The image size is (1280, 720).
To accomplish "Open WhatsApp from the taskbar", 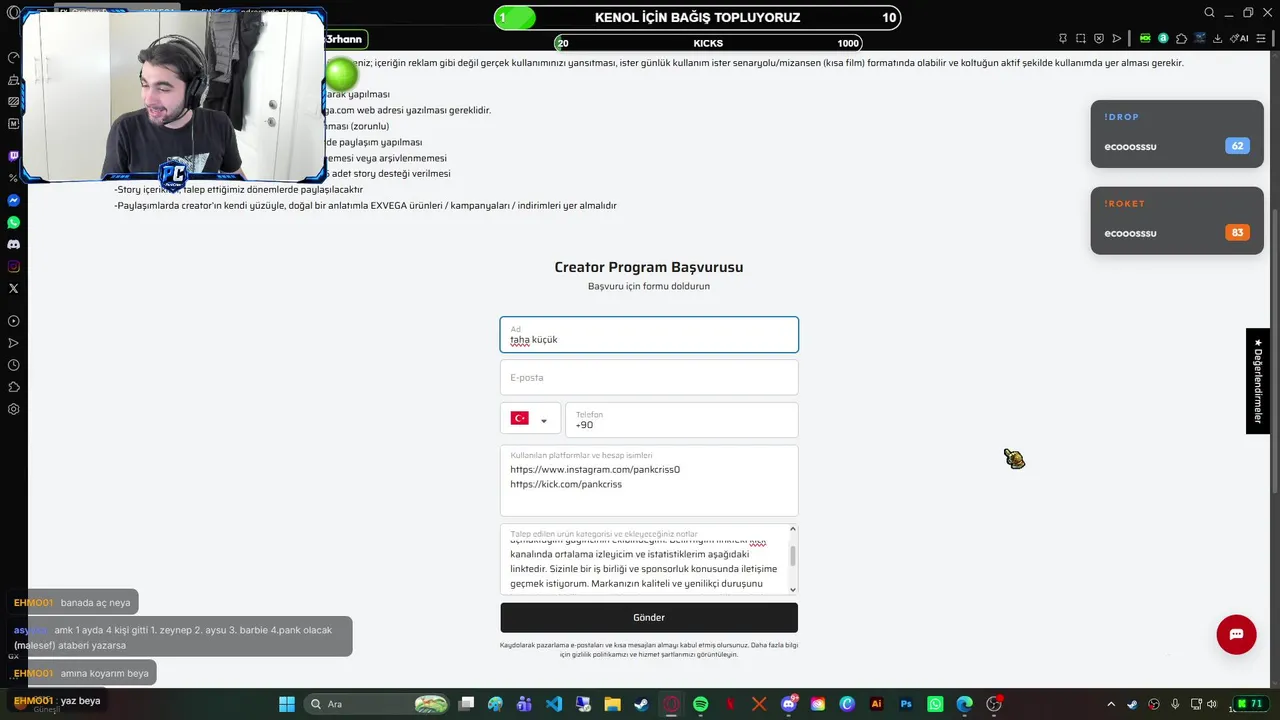I will point(935,704).
